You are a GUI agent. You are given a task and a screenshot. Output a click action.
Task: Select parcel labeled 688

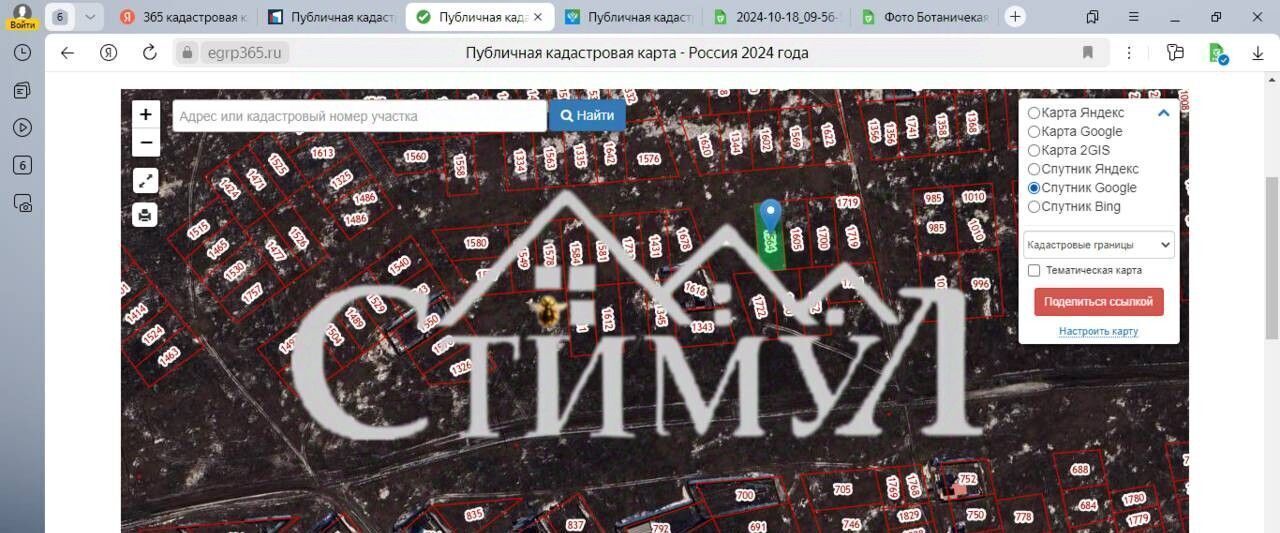(x=1080, y=469)
